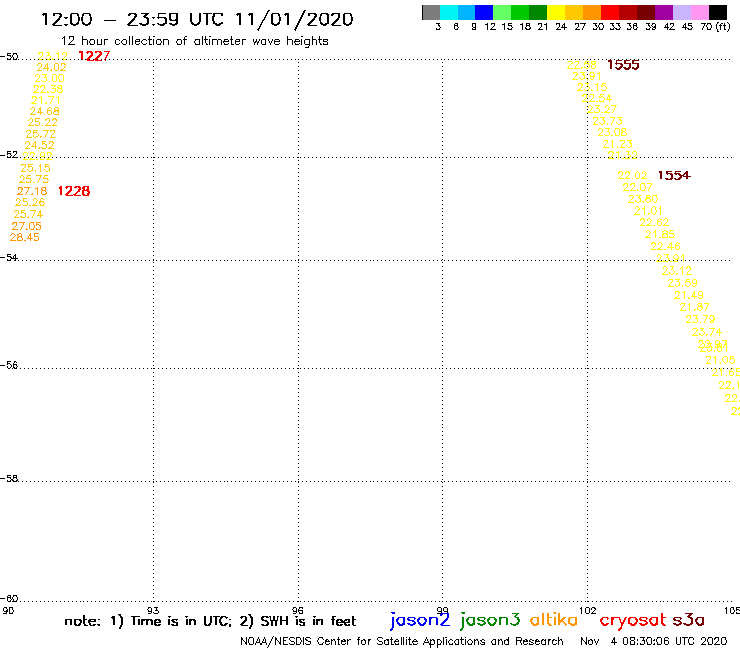This screenshot has height=650, width=740.
Task: Click wave height value 24.68
Action: click(44, 111)
